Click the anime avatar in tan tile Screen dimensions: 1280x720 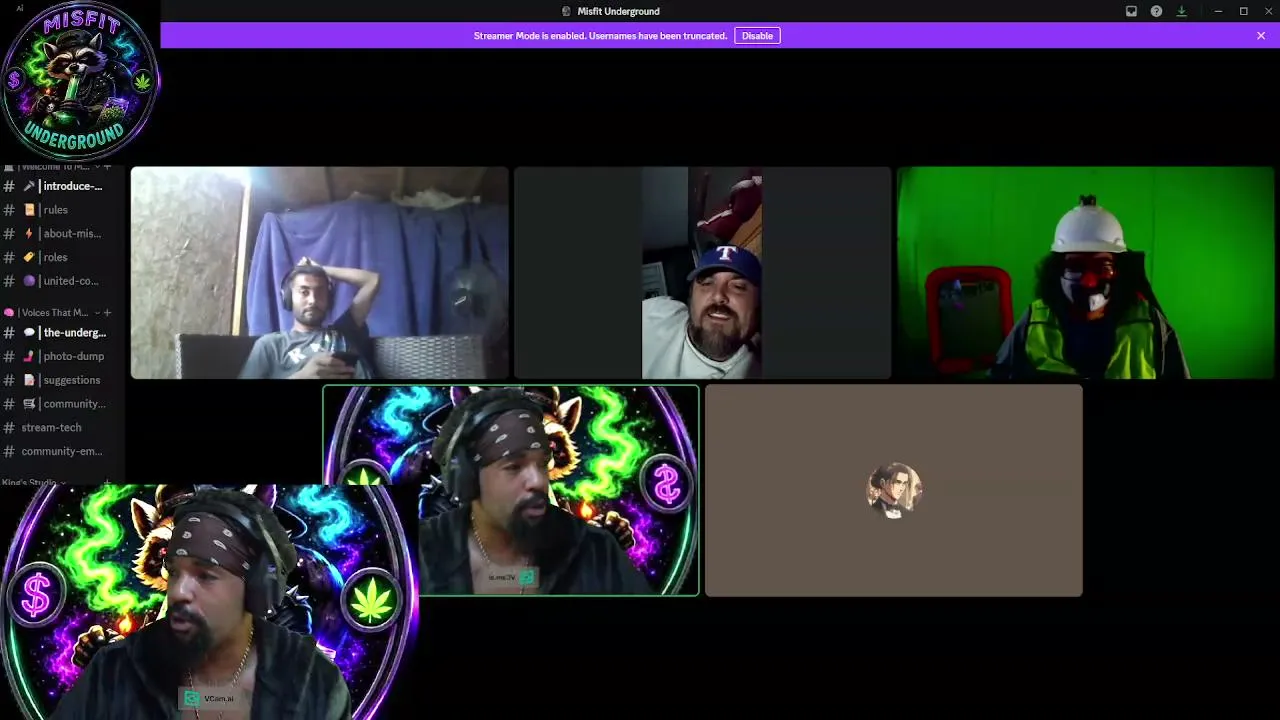click(894, 490)
